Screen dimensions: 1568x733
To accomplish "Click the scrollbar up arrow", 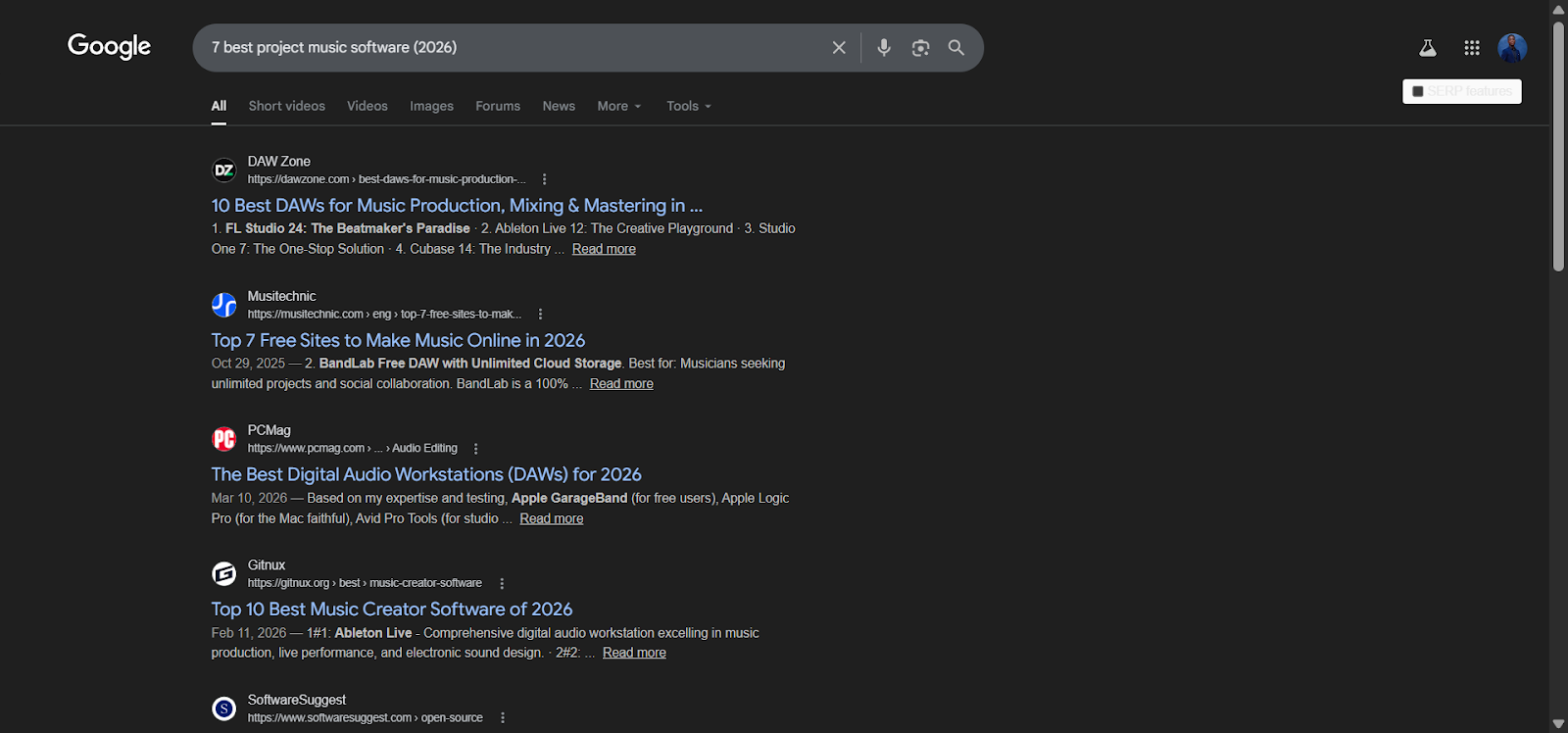I will point(1558,8).
